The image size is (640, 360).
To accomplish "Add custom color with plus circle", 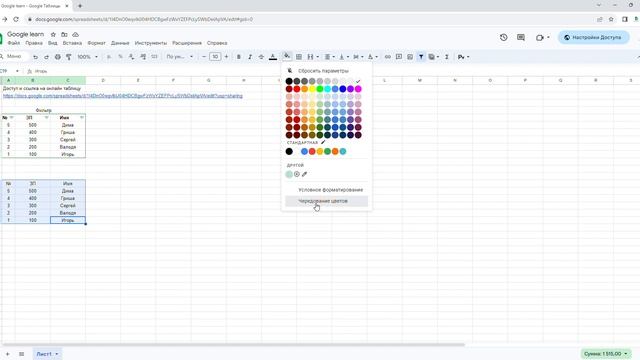I will tap(297, 174).
